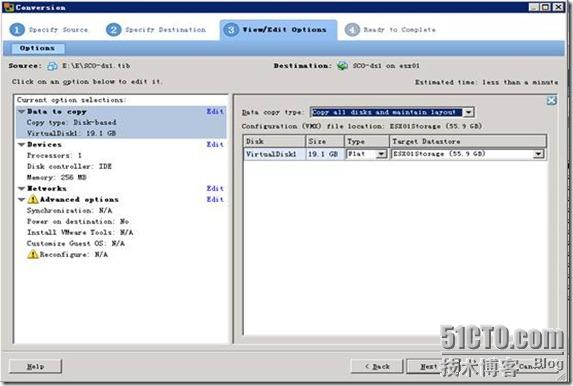Click the Help button

(x=35, y=366)
